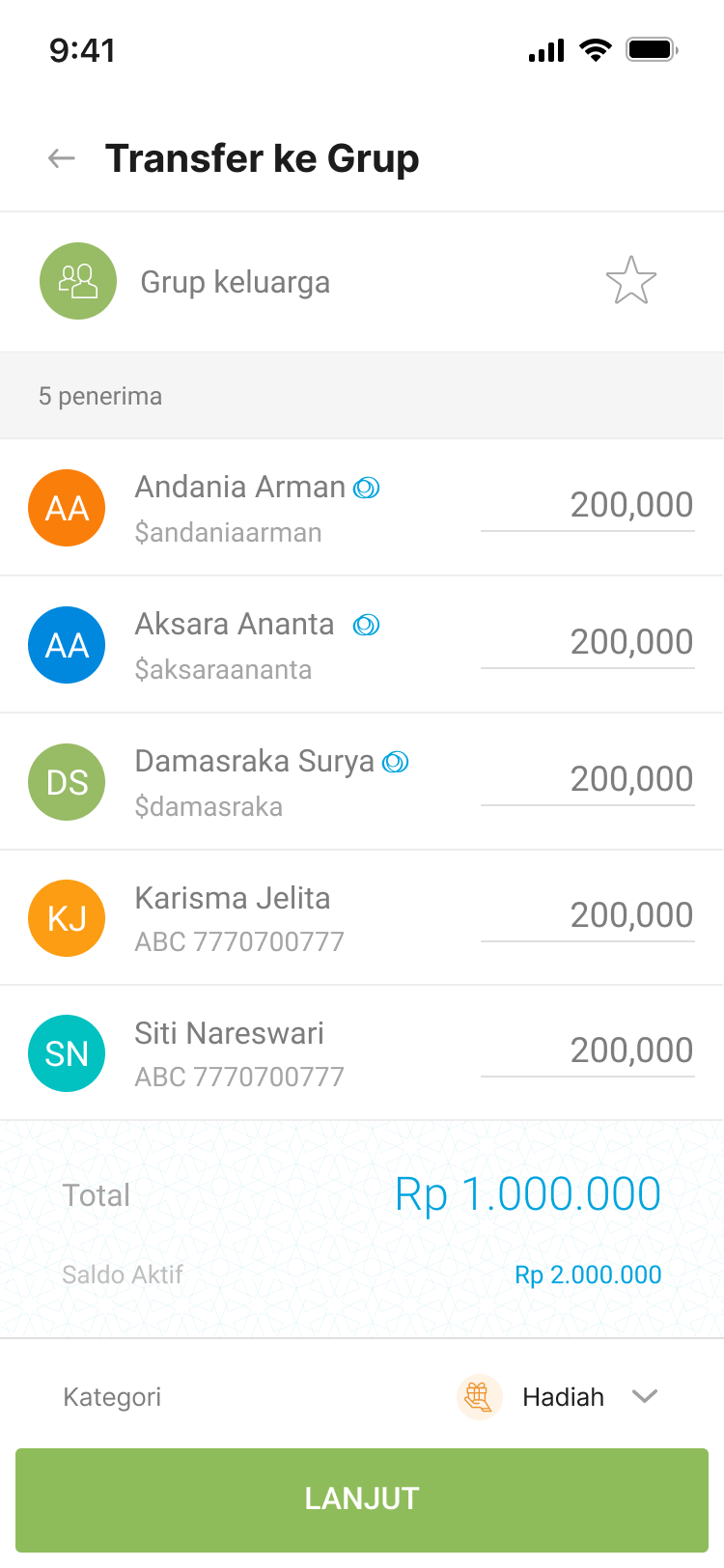
Task: Edit Siti Nareswari's amount field
Action: [588, 1050]
